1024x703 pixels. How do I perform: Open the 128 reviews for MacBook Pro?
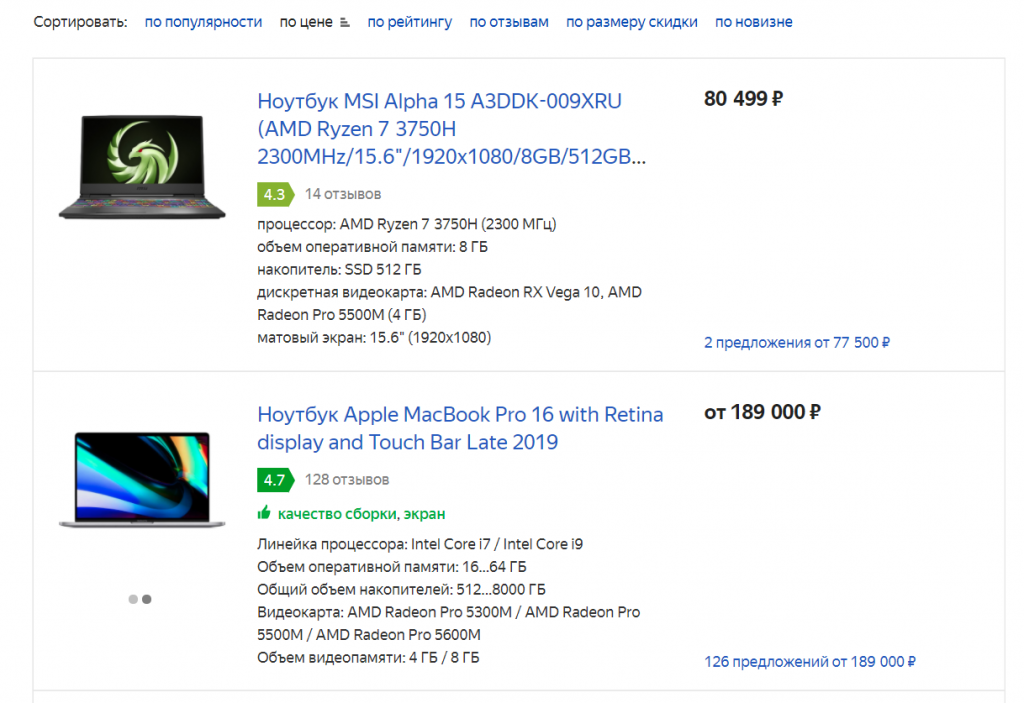(347, 480)
